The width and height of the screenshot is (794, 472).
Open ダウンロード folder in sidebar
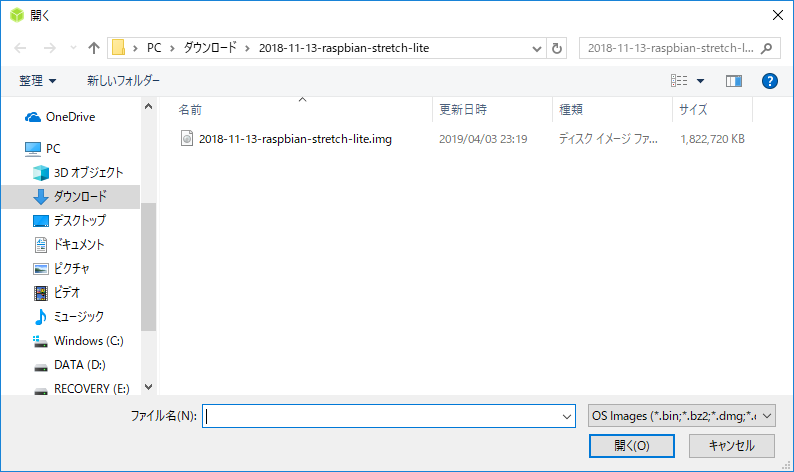point(71,196)
